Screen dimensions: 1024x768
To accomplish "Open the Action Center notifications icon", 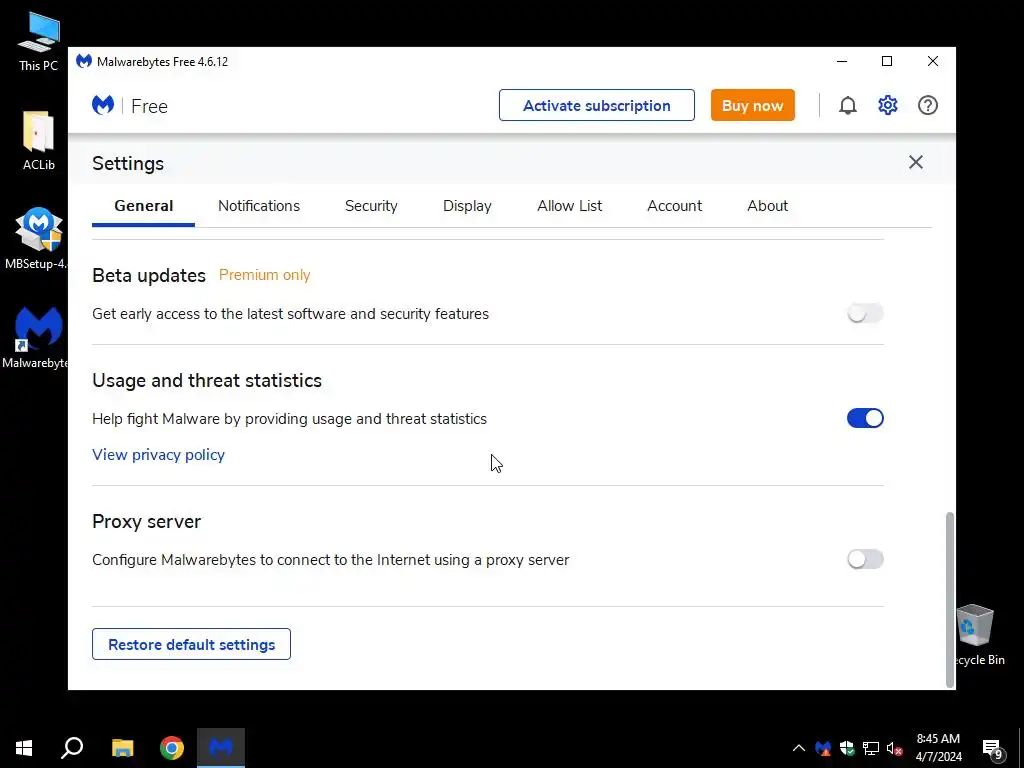I will pyautogui.click(x=993, y=748).
